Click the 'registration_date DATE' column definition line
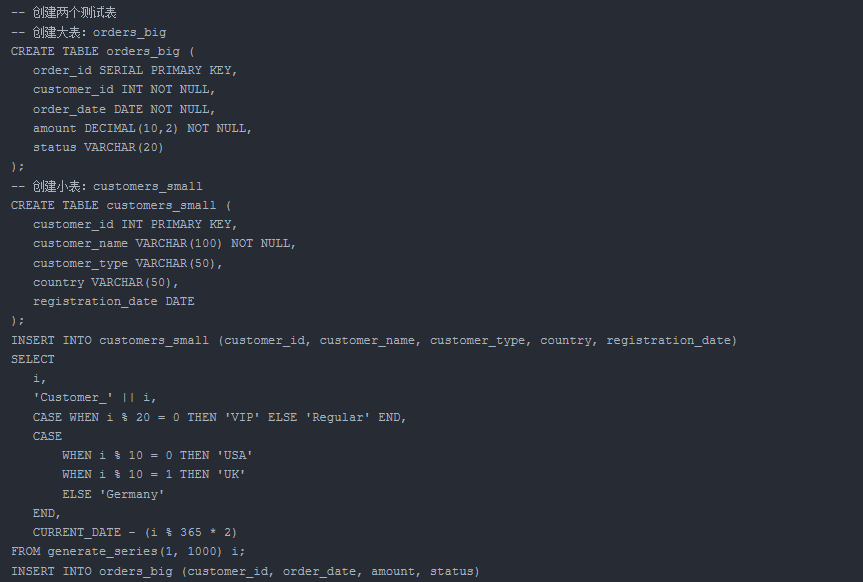Viewport: 863px width, 582px height. coord(114,301)
